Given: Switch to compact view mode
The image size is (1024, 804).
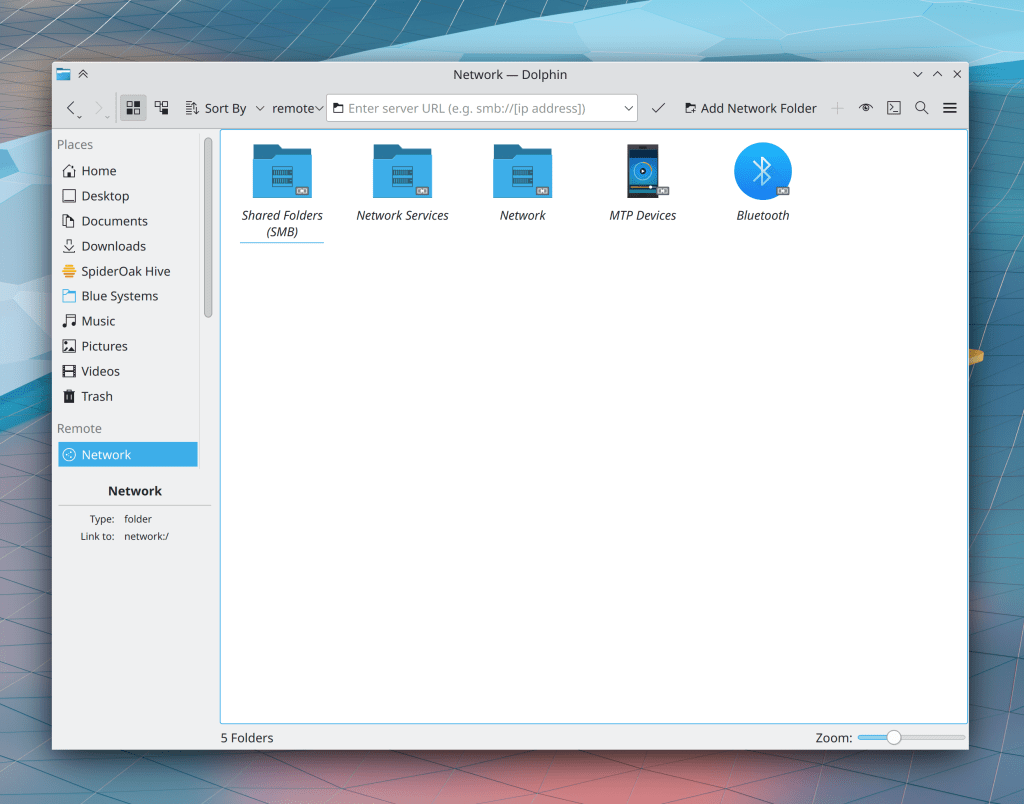Looking at the screenshot, I should point(161,108).
